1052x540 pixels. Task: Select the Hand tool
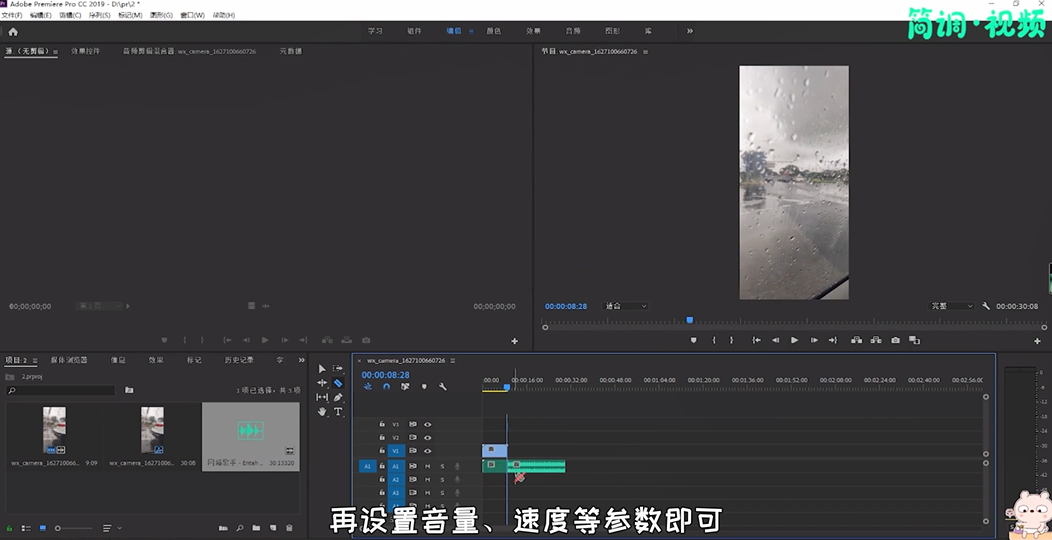(x=322, y=412)
